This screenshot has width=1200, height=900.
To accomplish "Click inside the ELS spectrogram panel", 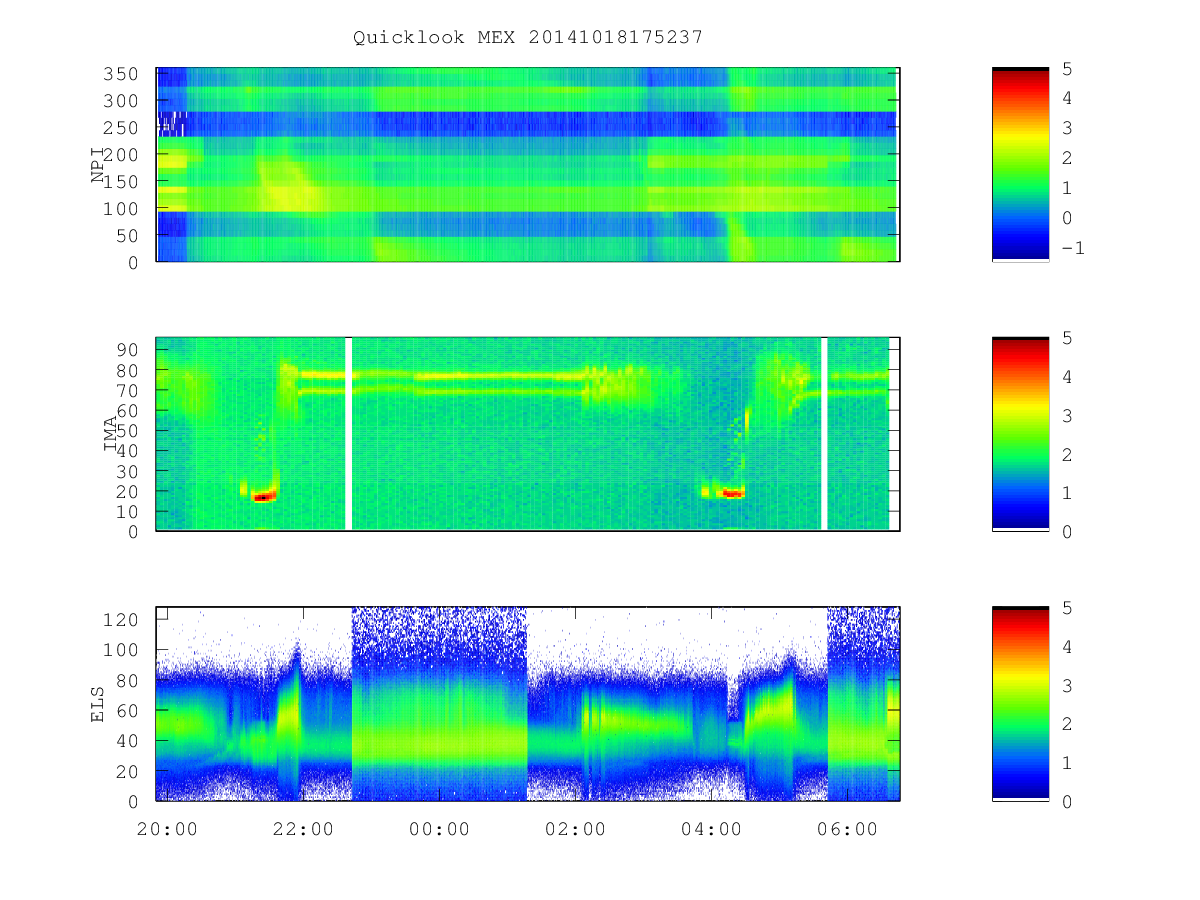I will pyautogui.click(x=528, y=704).
